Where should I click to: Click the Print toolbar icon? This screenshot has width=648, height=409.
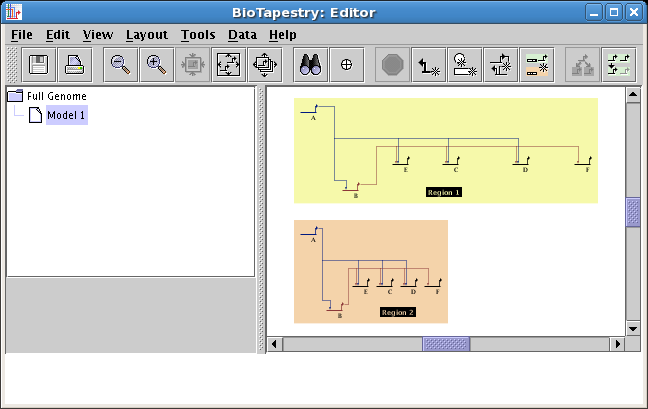[x=75, y=65]
